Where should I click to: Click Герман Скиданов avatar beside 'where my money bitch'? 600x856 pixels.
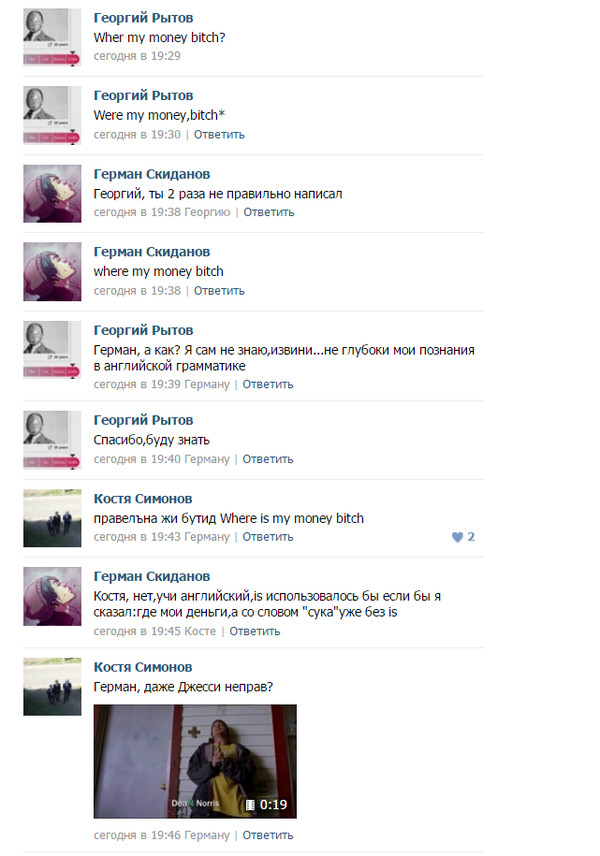pyautogui.click(x=52, y=271)
